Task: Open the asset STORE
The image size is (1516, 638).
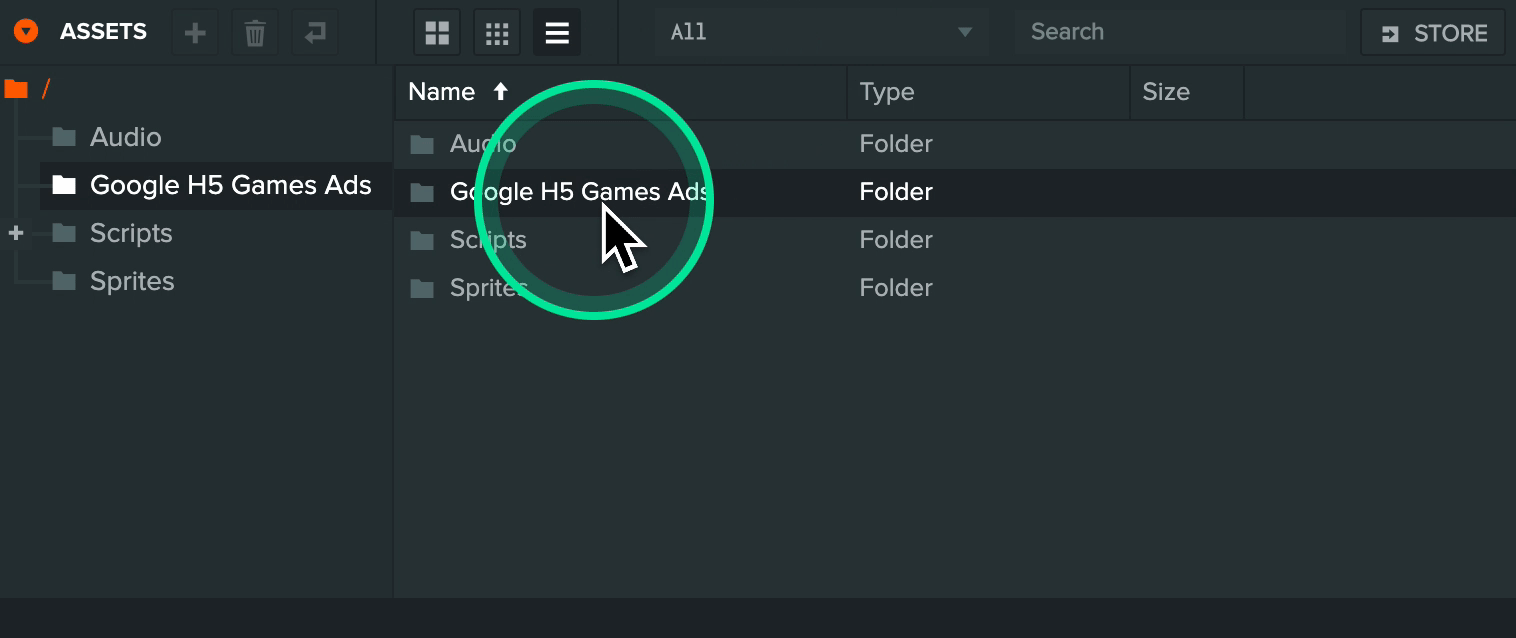Action: tap(1432, 33)
